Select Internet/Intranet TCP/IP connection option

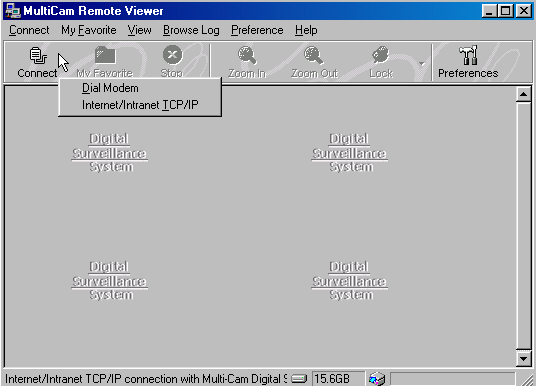tap(140, 105)
